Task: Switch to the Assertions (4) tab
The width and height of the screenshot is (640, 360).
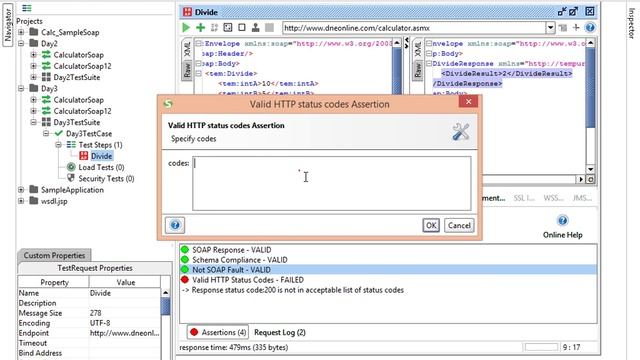Action: click(218, 332)
